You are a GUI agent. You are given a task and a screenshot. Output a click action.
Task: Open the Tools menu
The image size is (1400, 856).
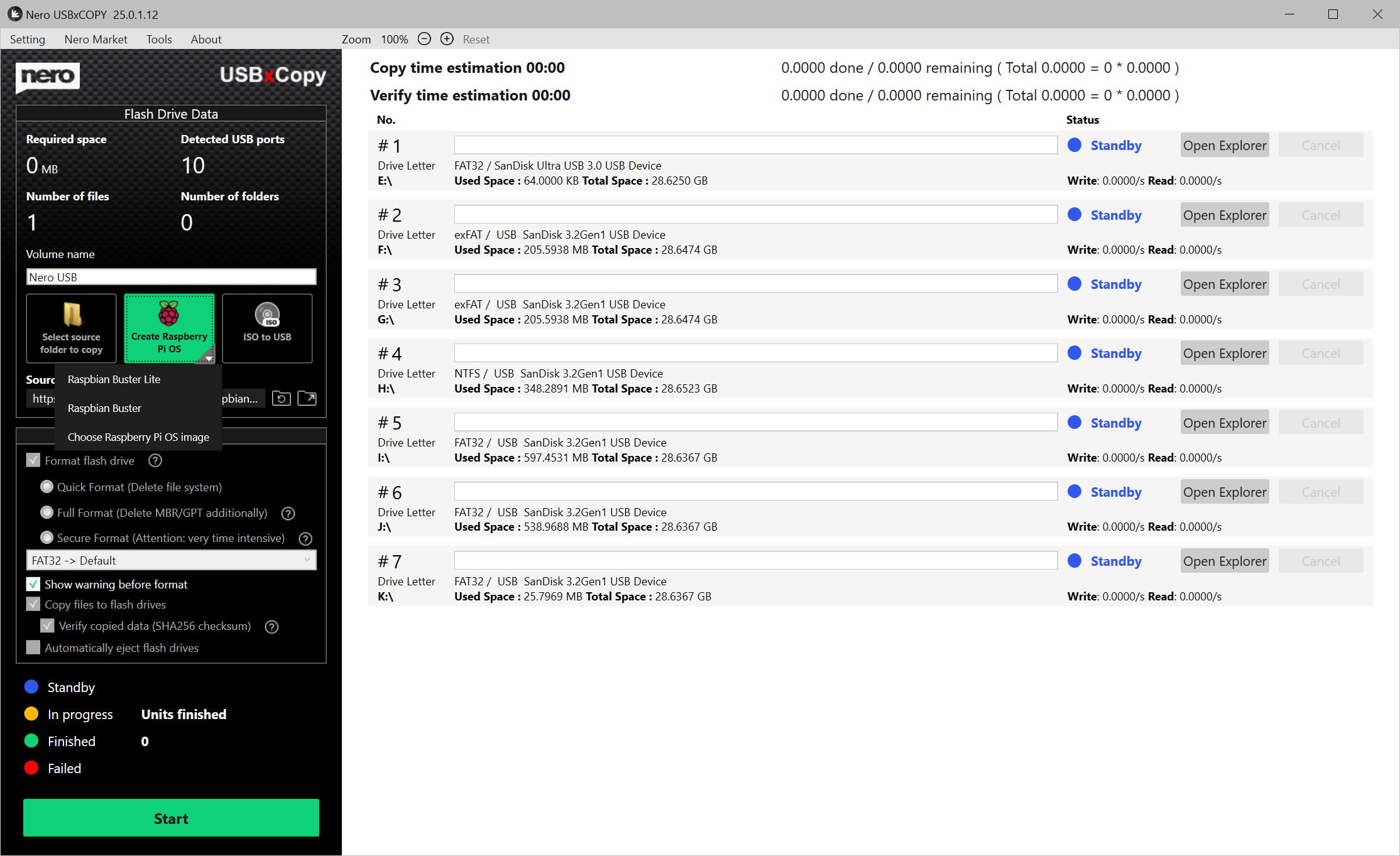point(159,39)
